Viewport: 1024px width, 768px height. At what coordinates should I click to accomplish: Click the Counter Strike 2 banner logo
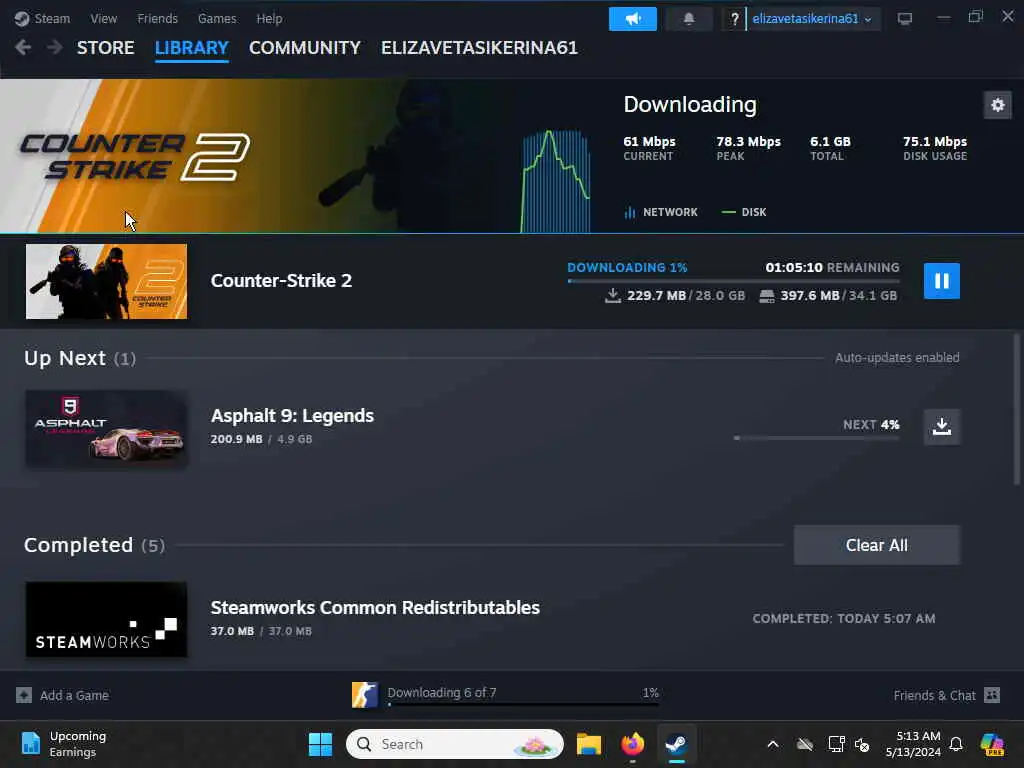coord(135,157)
